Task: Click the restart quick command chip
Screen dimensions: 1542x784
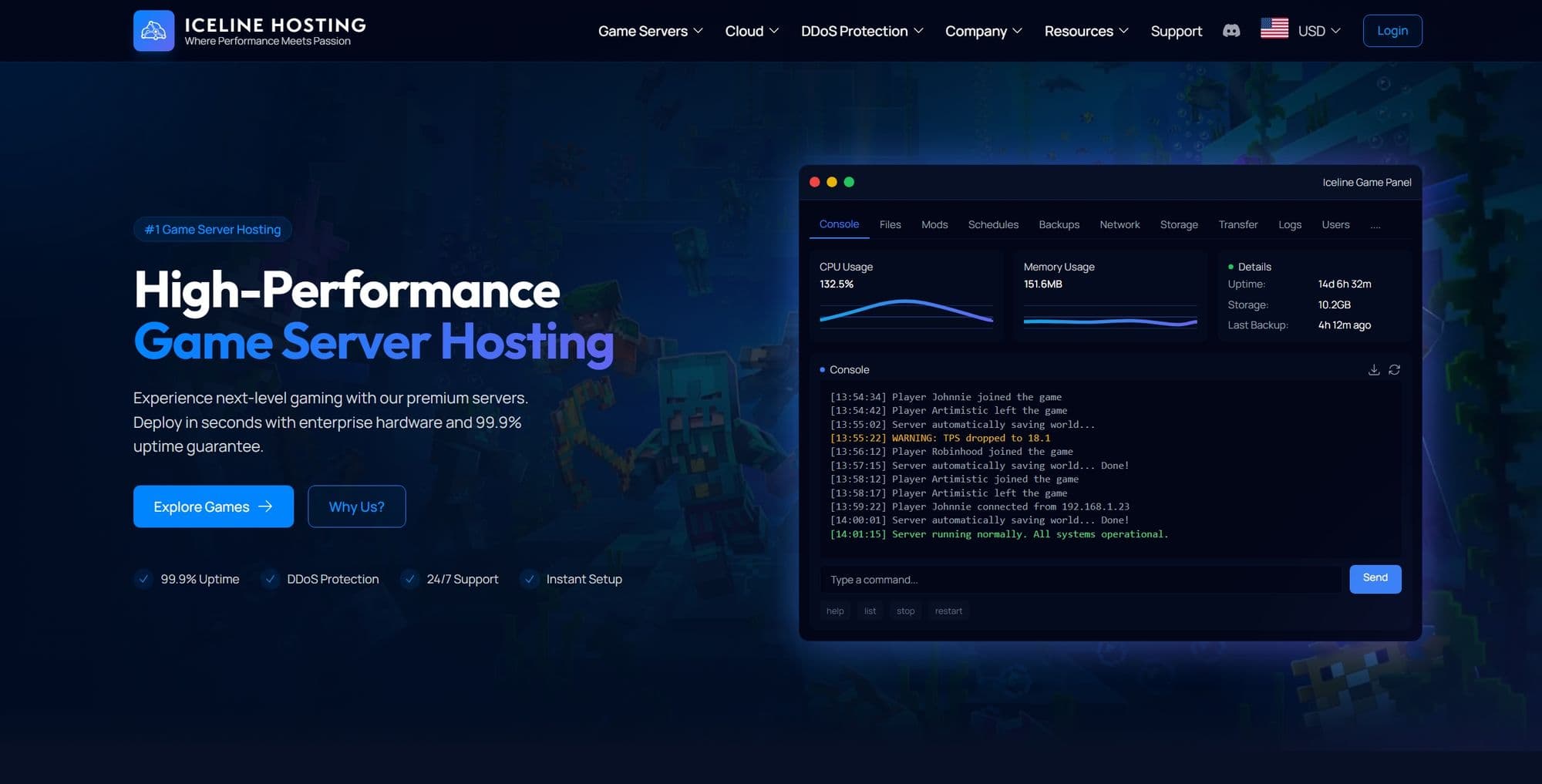Action: click(x=948, y=611)
